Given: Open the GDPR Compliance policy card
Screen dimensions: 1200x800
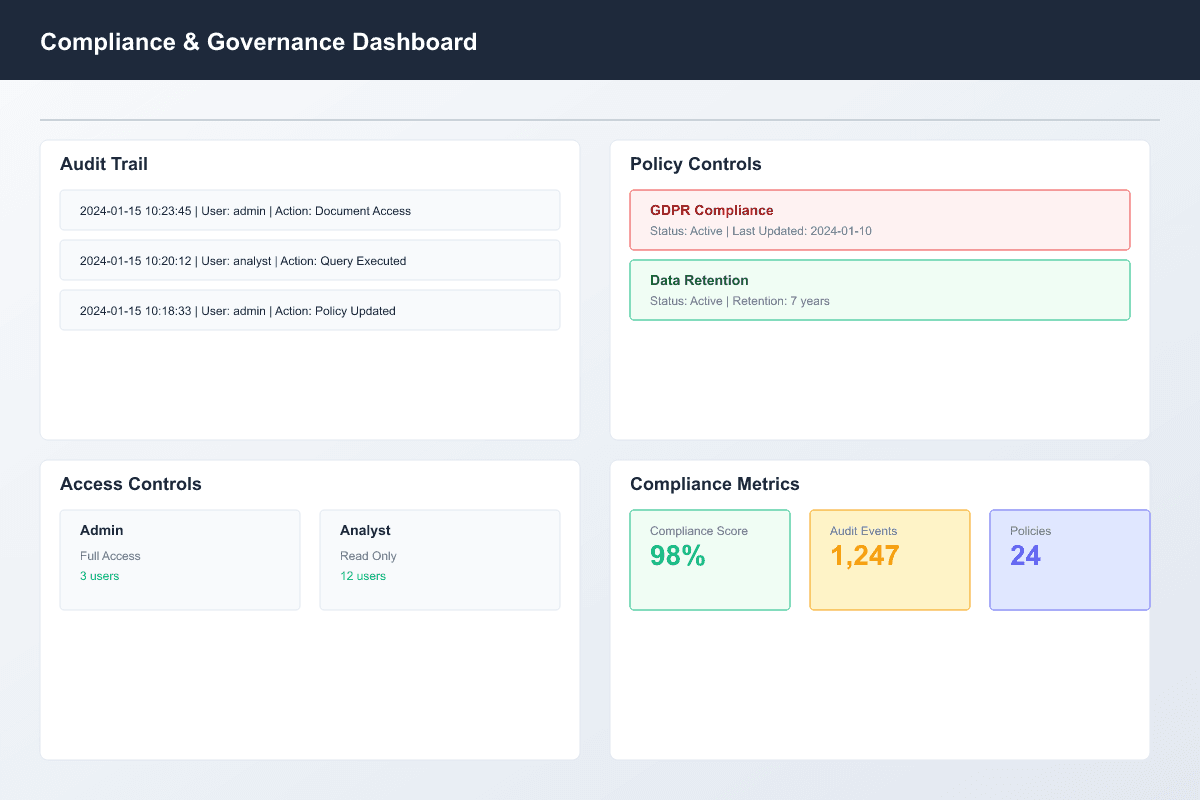Looking at the screenshot, I should pyautogui.click(x=880, y=219).
